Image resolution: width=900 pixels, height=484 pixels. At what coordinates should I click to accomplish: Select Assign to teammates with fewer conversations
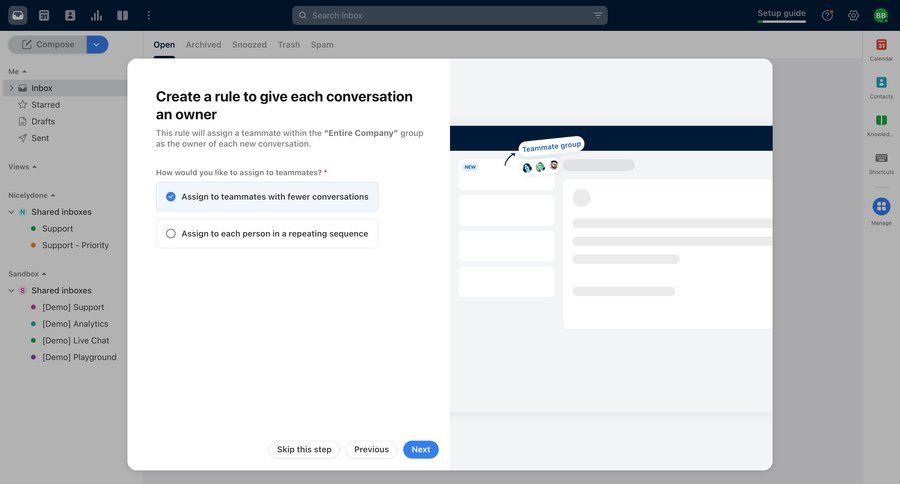point(267,197)
